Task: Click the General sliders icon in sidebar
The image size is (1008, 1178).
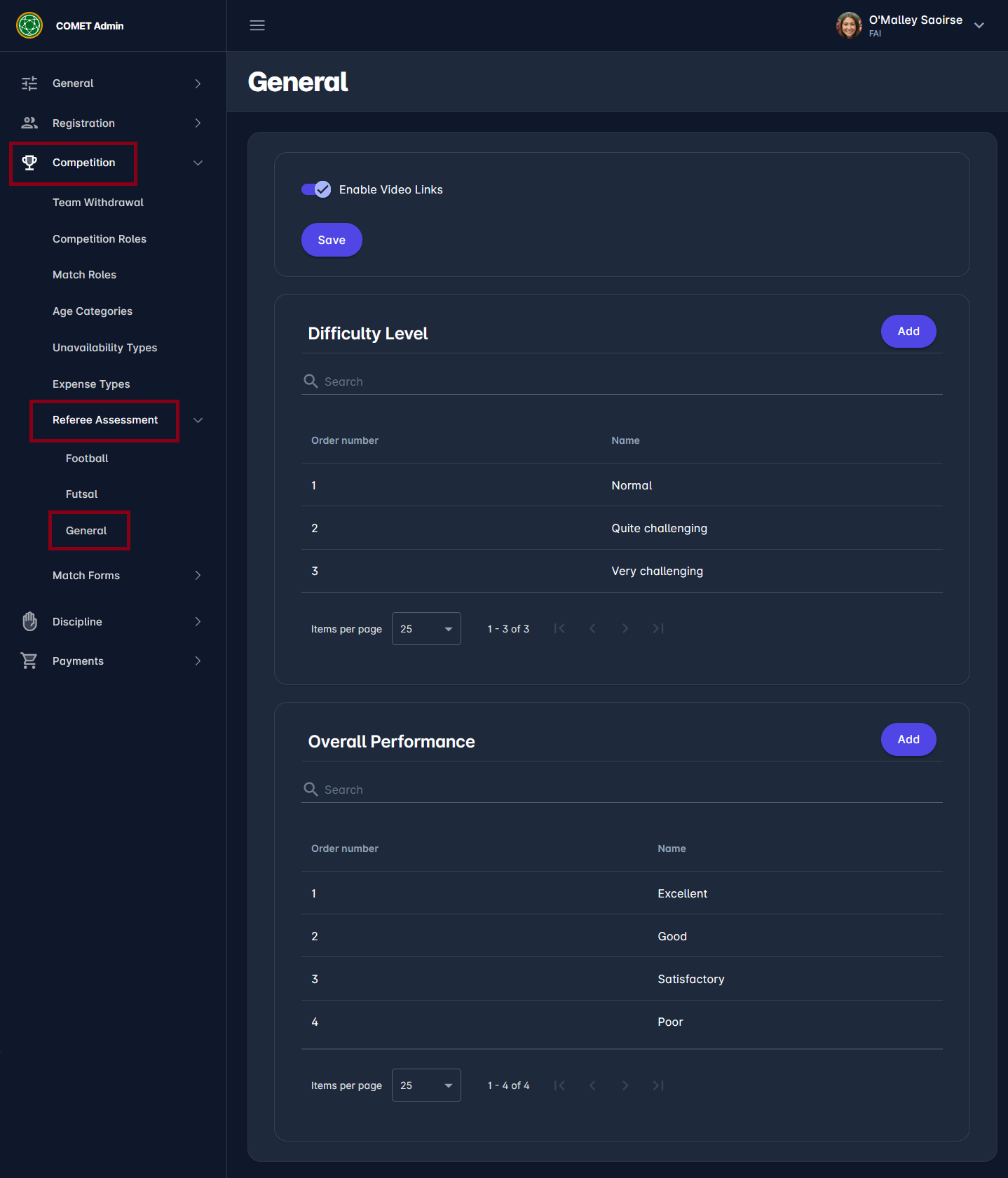Action: click(x=29, y=83)
